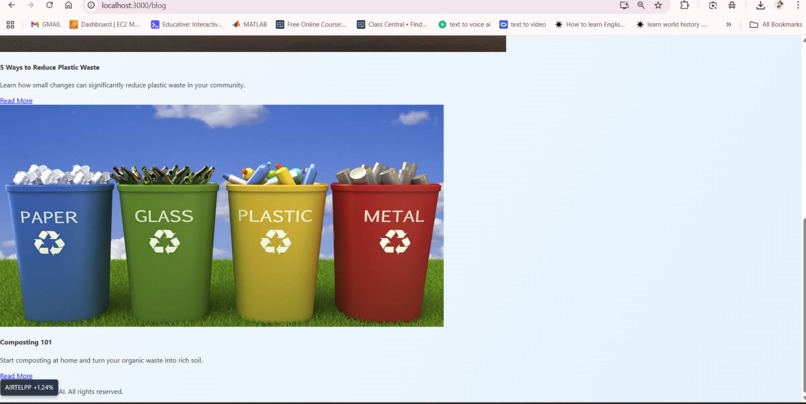Bookmark this page with the star icon
This screenshot has width=806, height=404.
coord(658,5)
